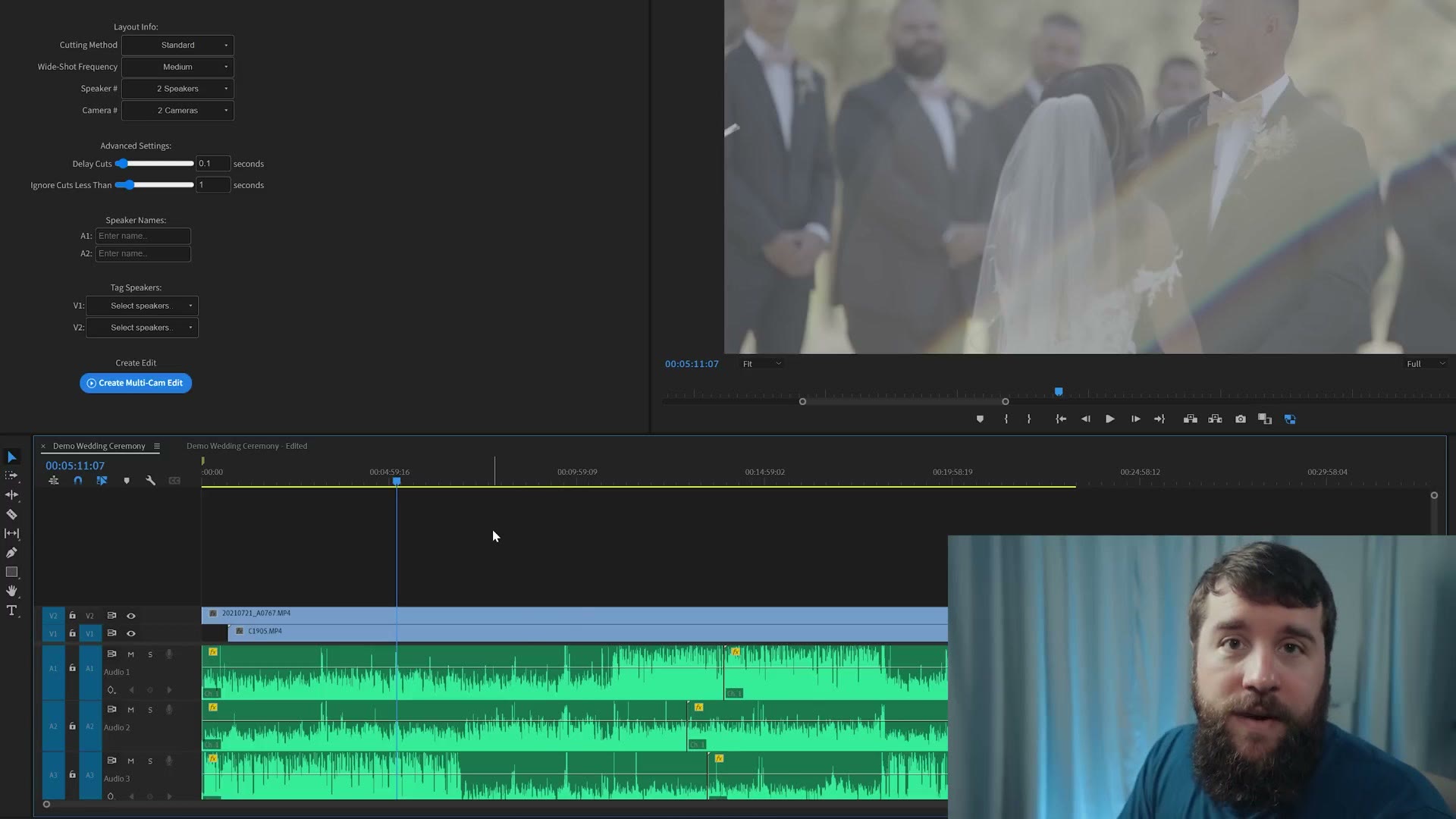Close the Demo Wedding Ceremony sequence tab
This screenshot has height=819, width=1456.
43,446
